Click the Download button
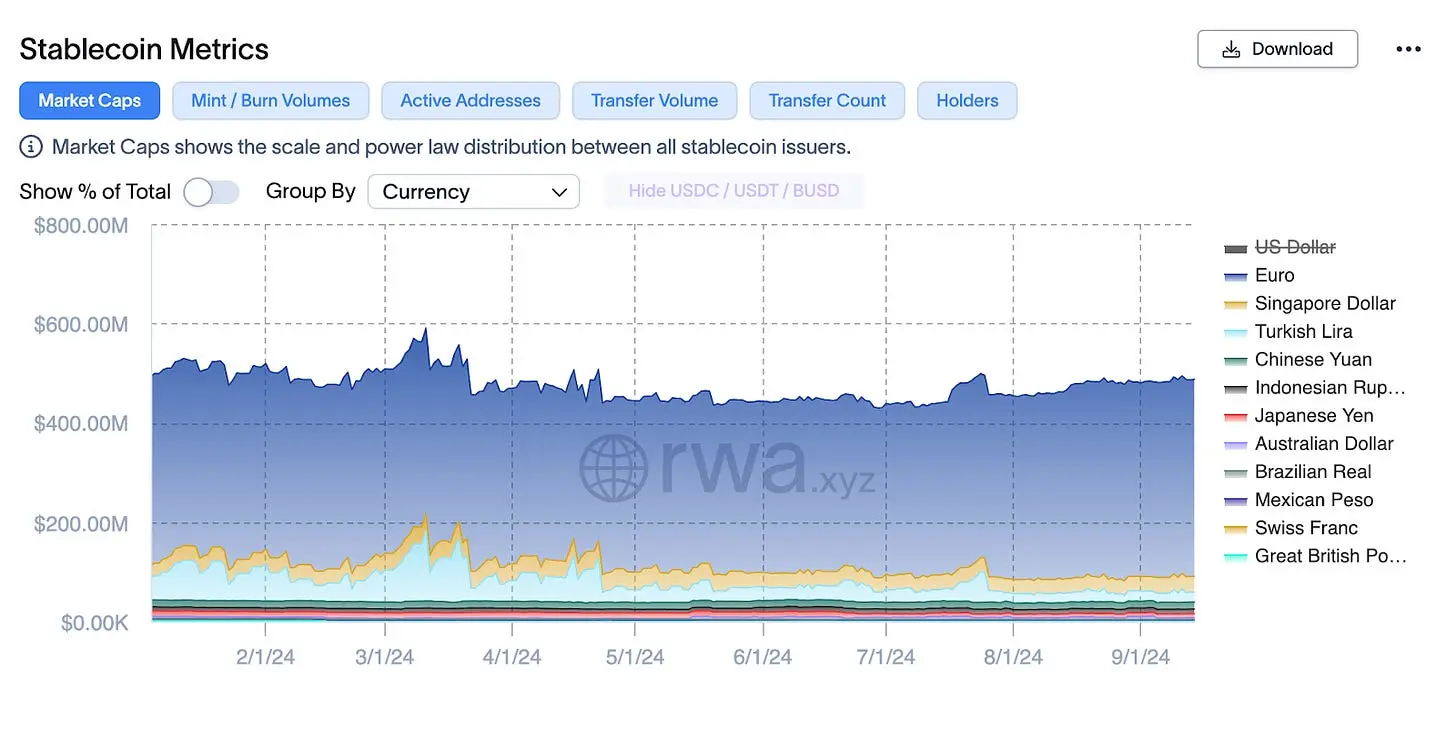 pyautogui.click(x=1278, y=49)
